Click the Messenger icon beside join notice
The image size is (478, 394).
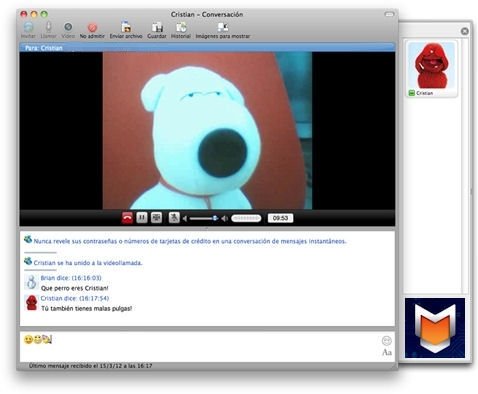[x=28, y=261]
